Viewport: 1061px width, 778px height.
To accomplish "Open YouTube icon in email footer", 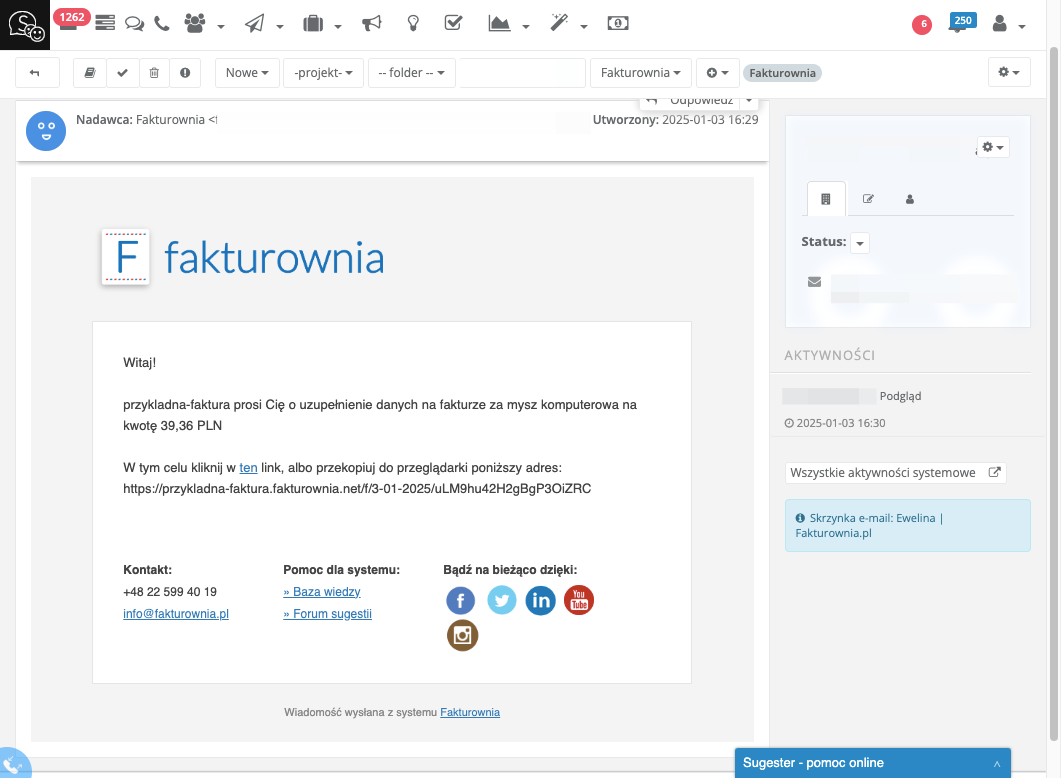I will [579, 600].
